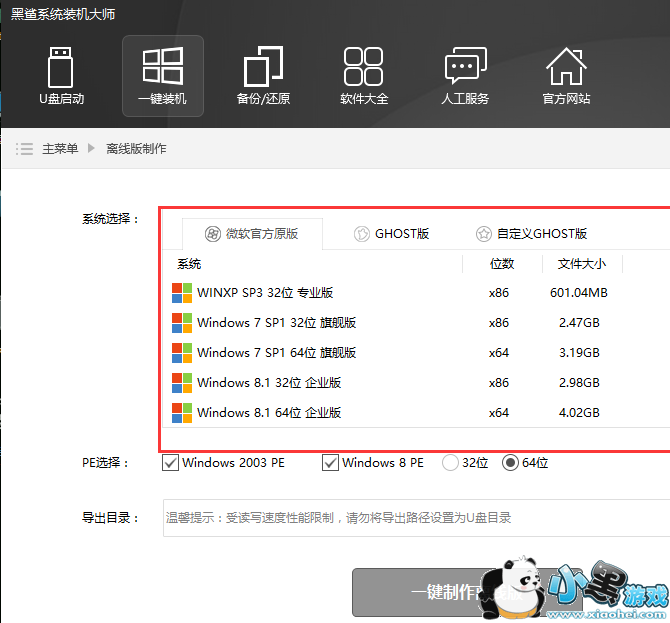
Task: Click the 4.02GB file size cell
Action: click(x=579, y=413)
